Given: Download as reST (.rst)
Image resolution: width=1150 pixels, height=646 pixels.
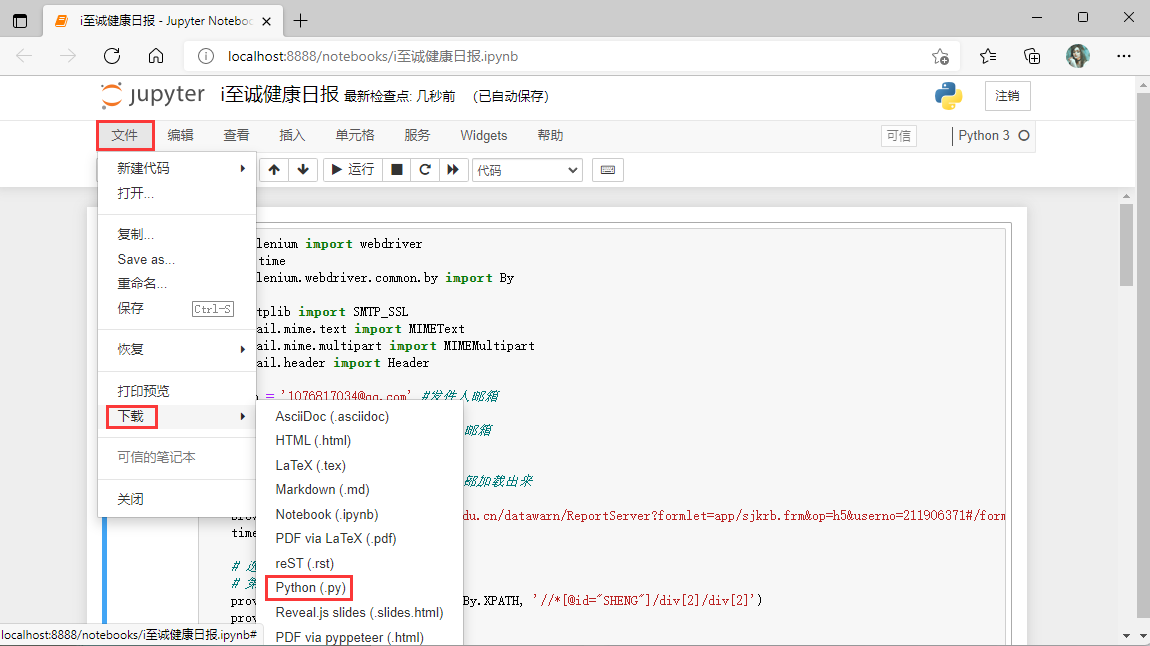Looking at the screenshot, I should (360, 564).
